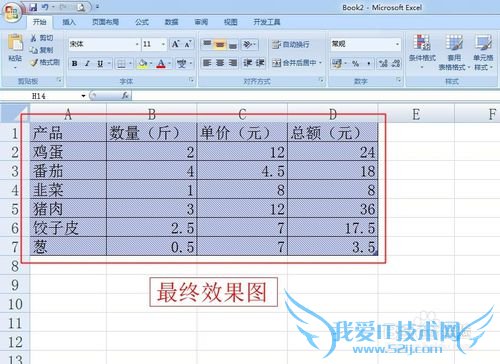Open the font size 11 dropdown

[x=163, y=44]
